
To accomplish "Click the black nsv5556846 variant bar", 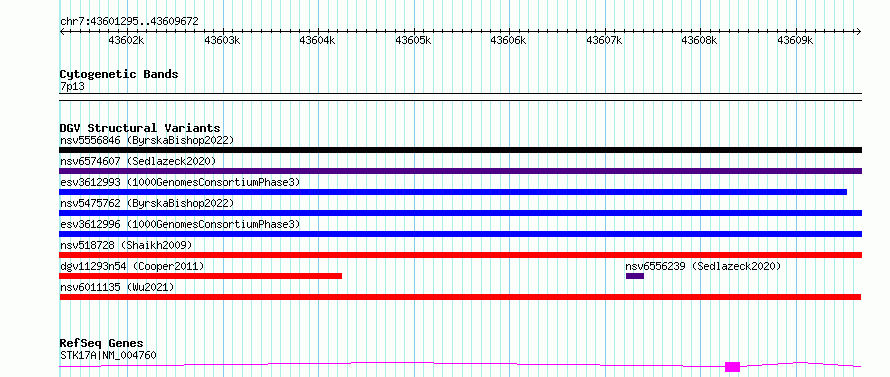I will (460, 150).
